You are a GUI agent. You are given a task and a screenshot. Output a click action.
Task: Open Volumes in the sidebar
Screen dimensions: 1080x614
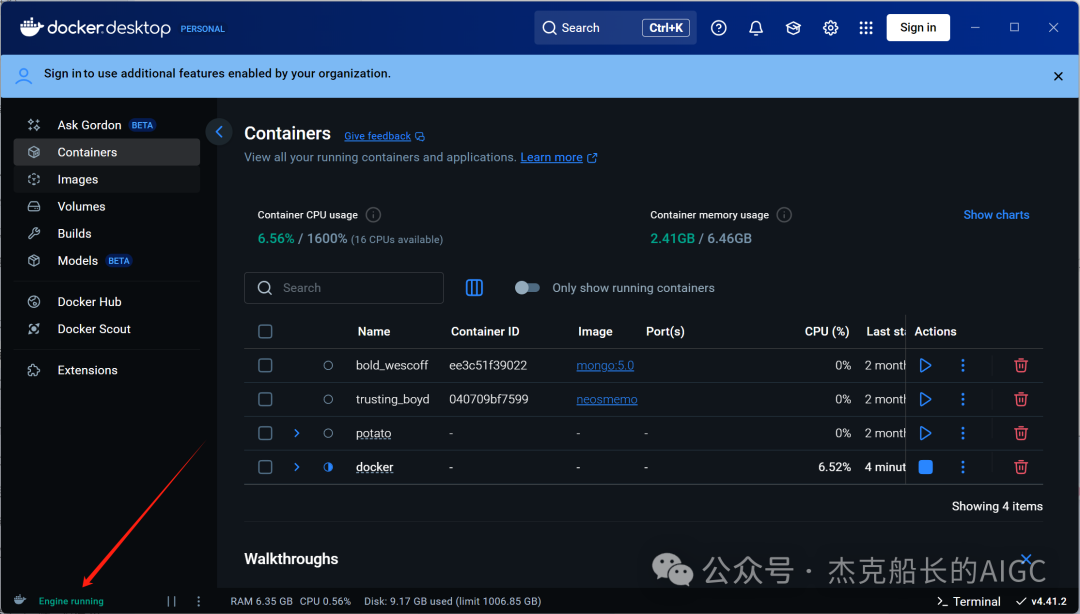click(107, 206)
